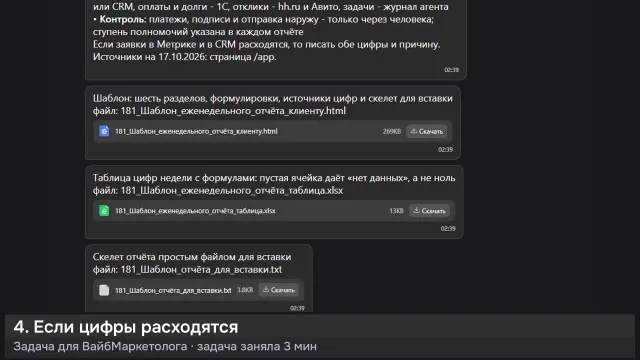Screen dimensions: 640x360
Task: Click the bold word 'Контроль:'
Action: [x=122, y=20]
